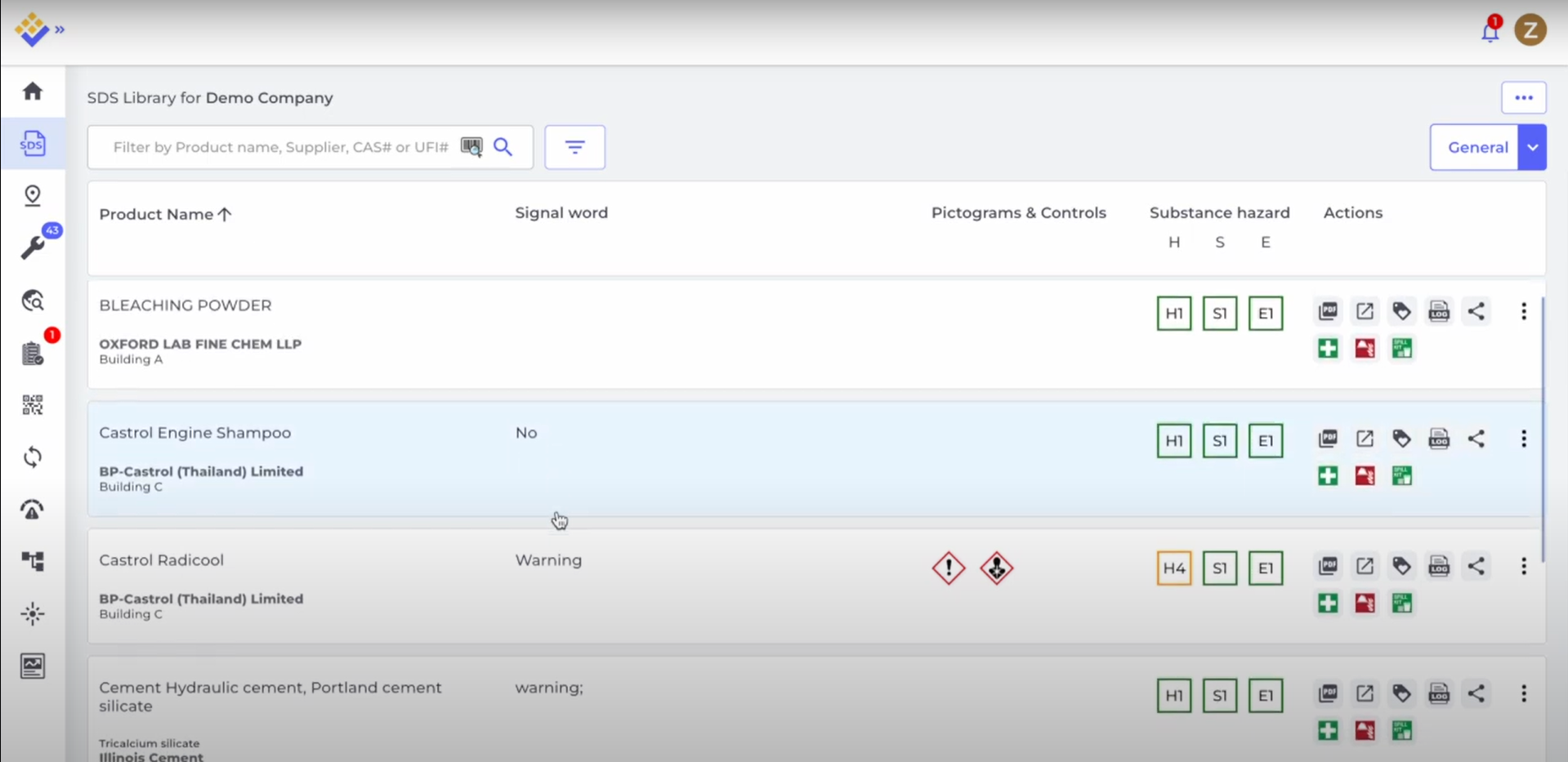The width and height of the screenshot is (1568, 762).
Task: Open the three-dot library options button
Action: (x=1524, y=98)
